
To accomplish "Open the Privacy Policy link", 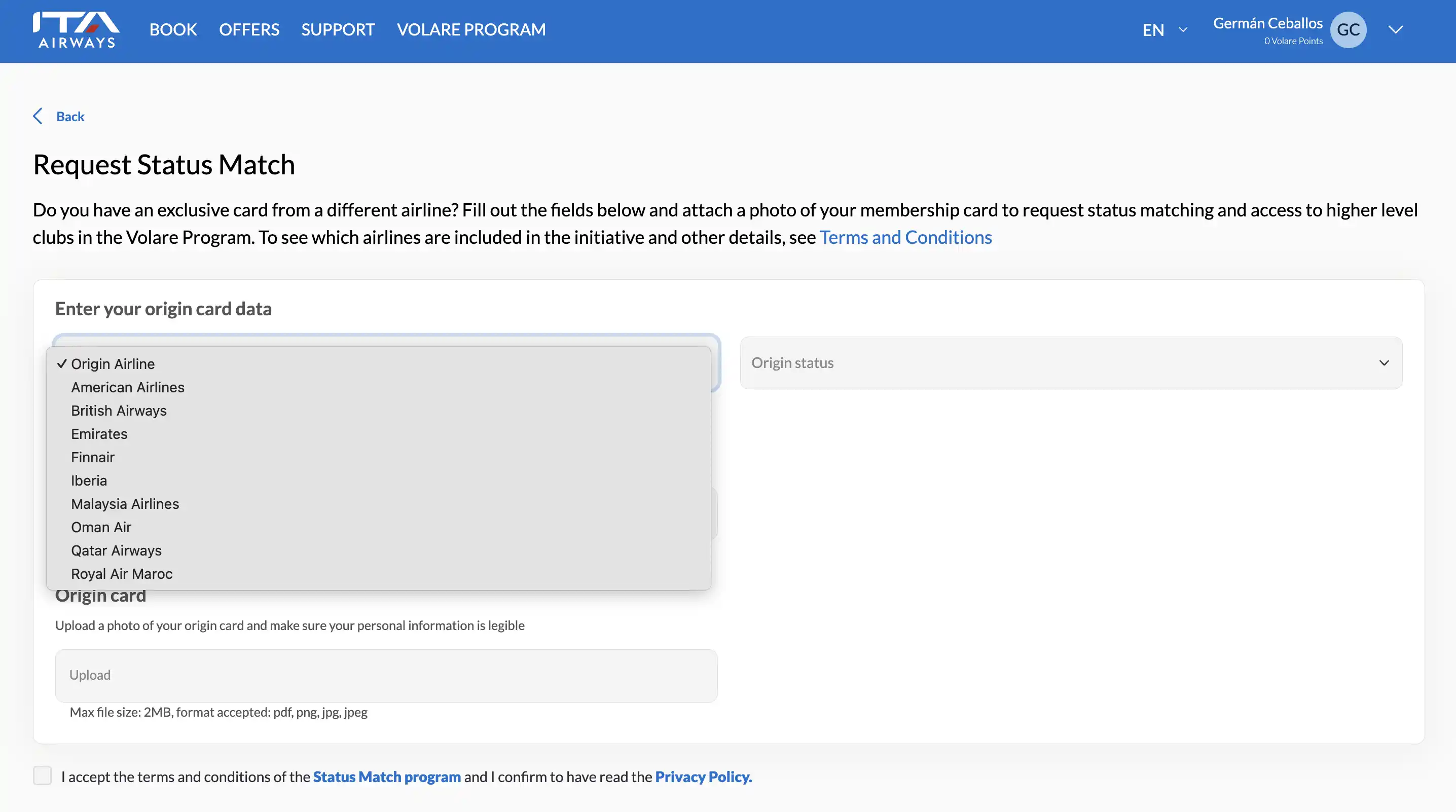I will tap(703, 777).
